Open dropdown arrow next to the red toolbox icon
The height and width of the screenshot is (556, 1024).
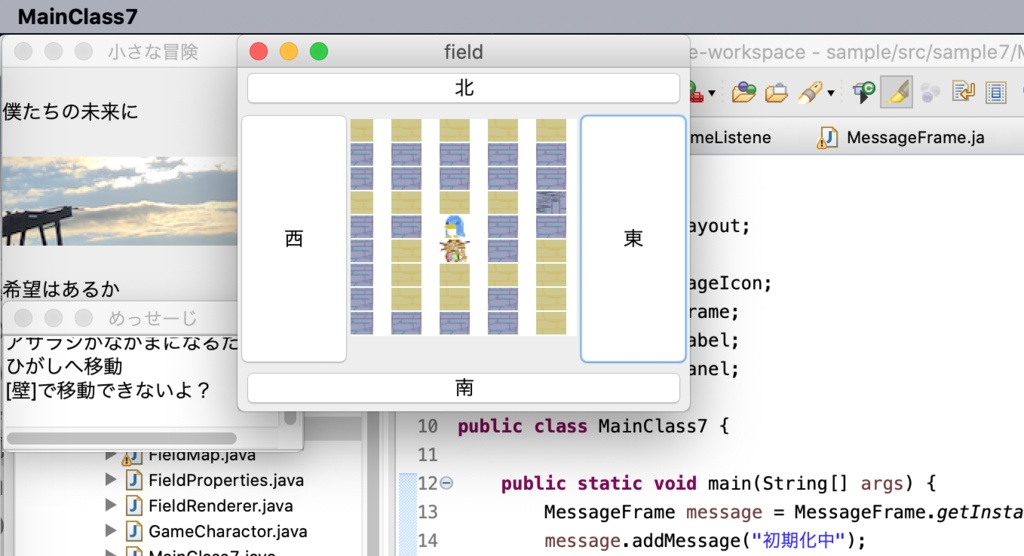tap(712, 93)
